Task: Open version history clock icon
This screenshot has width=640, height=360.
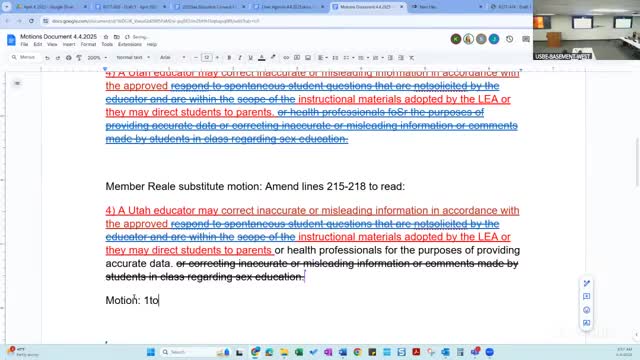Action: pyautogui.click(x=509, y=39)
